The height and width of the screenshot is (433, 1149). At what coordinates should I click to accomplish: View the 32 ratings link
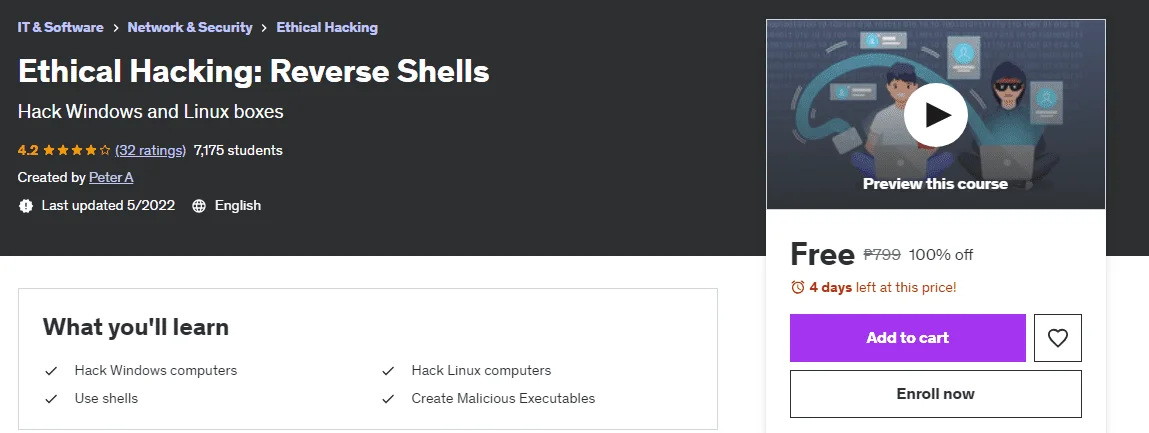coord(150,151)
